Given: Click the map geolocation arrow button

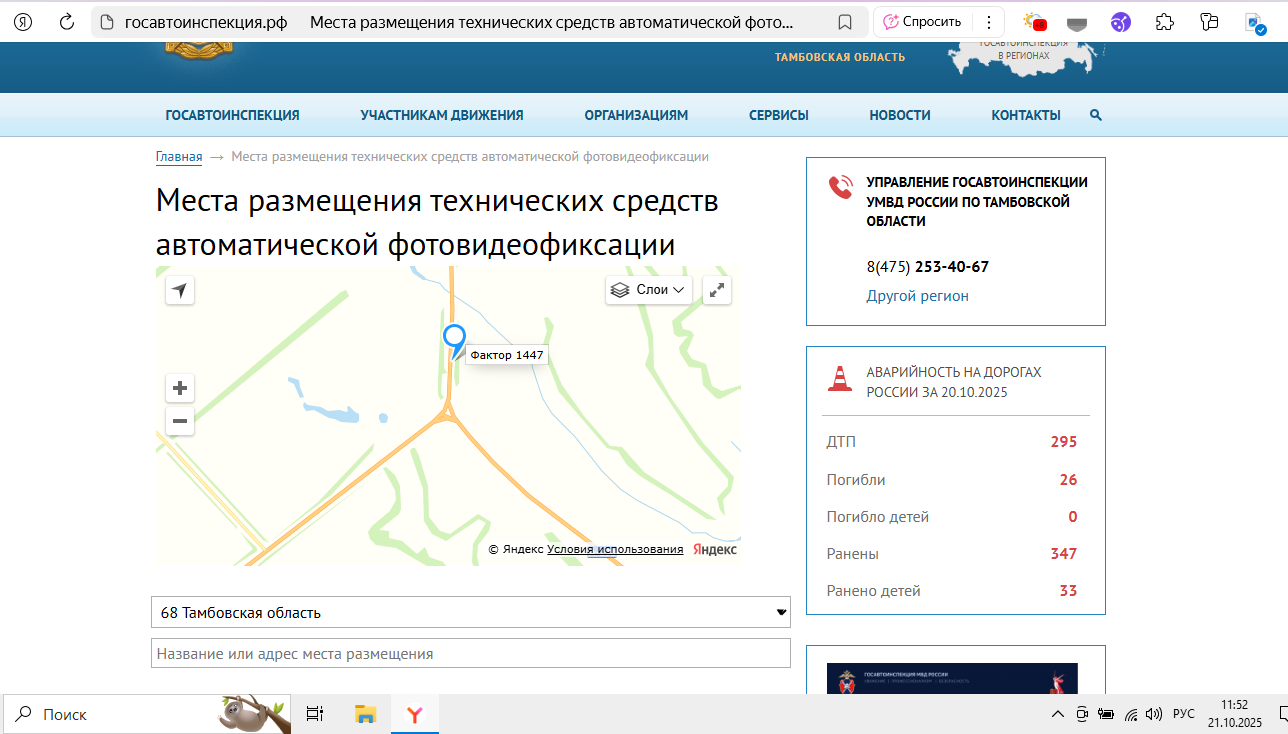Looking at the screenshot, I should click(x=180, y=290).
